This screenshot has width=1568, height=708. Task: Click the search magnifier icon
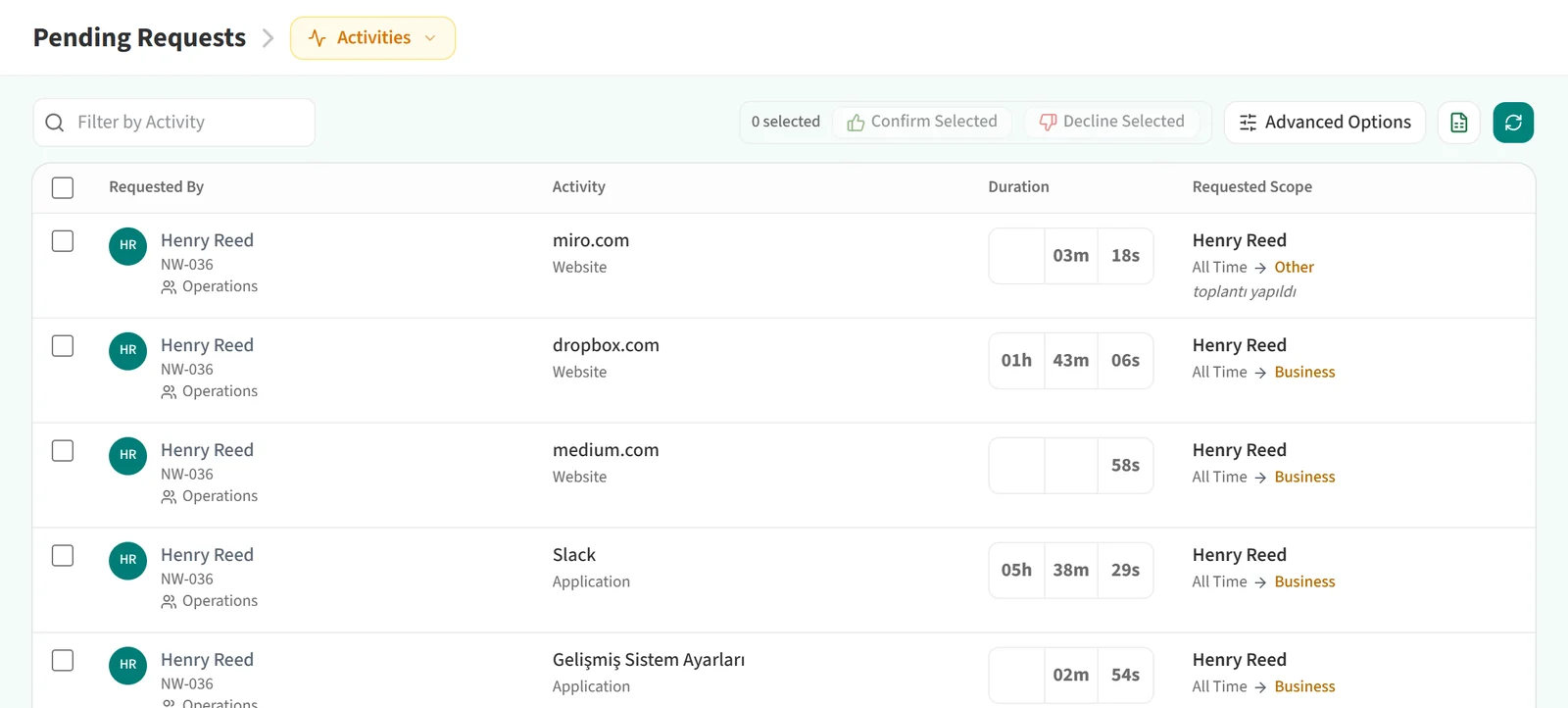pos(55,123)
